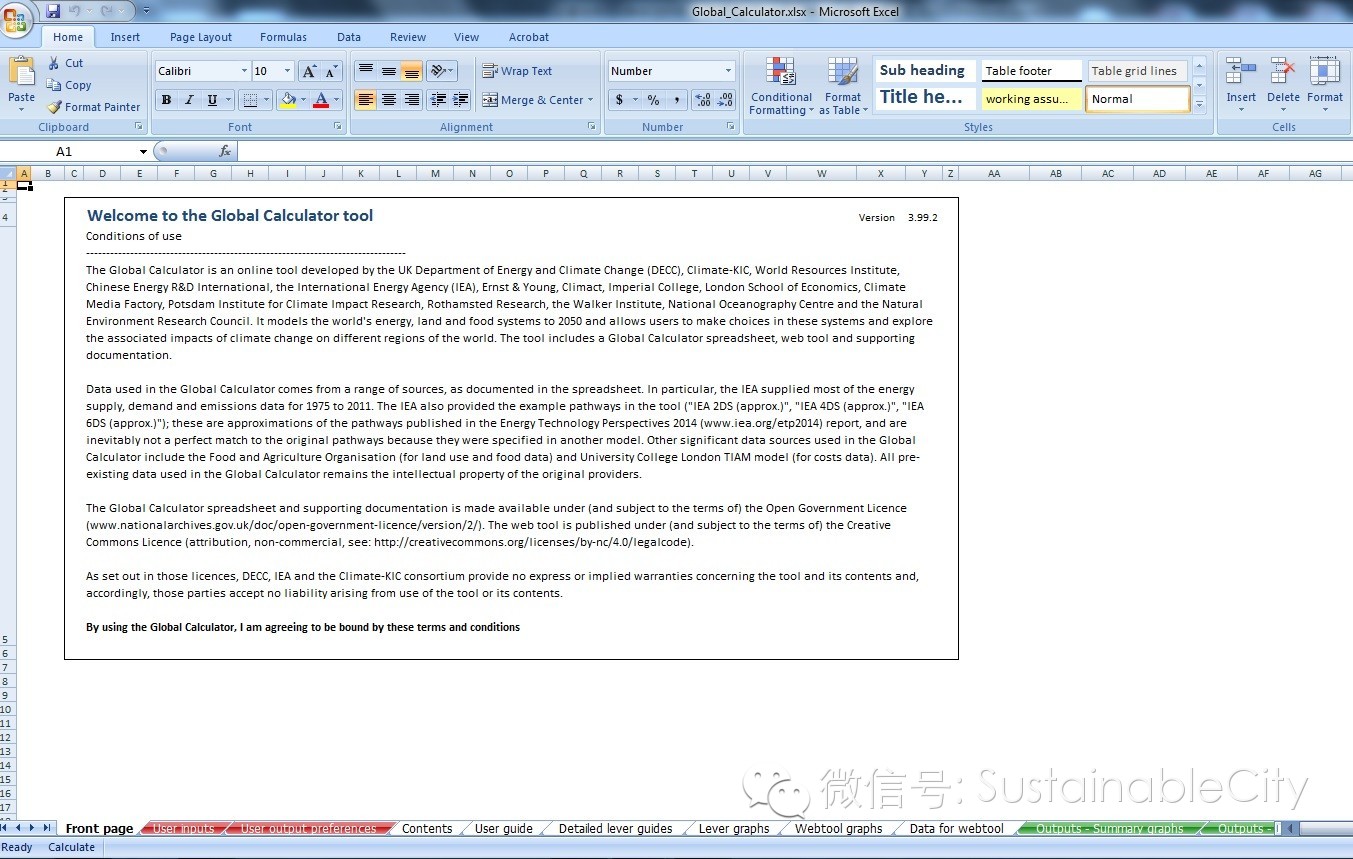
Task: Click the Copy icon
Action: click(x=54, y=85)
